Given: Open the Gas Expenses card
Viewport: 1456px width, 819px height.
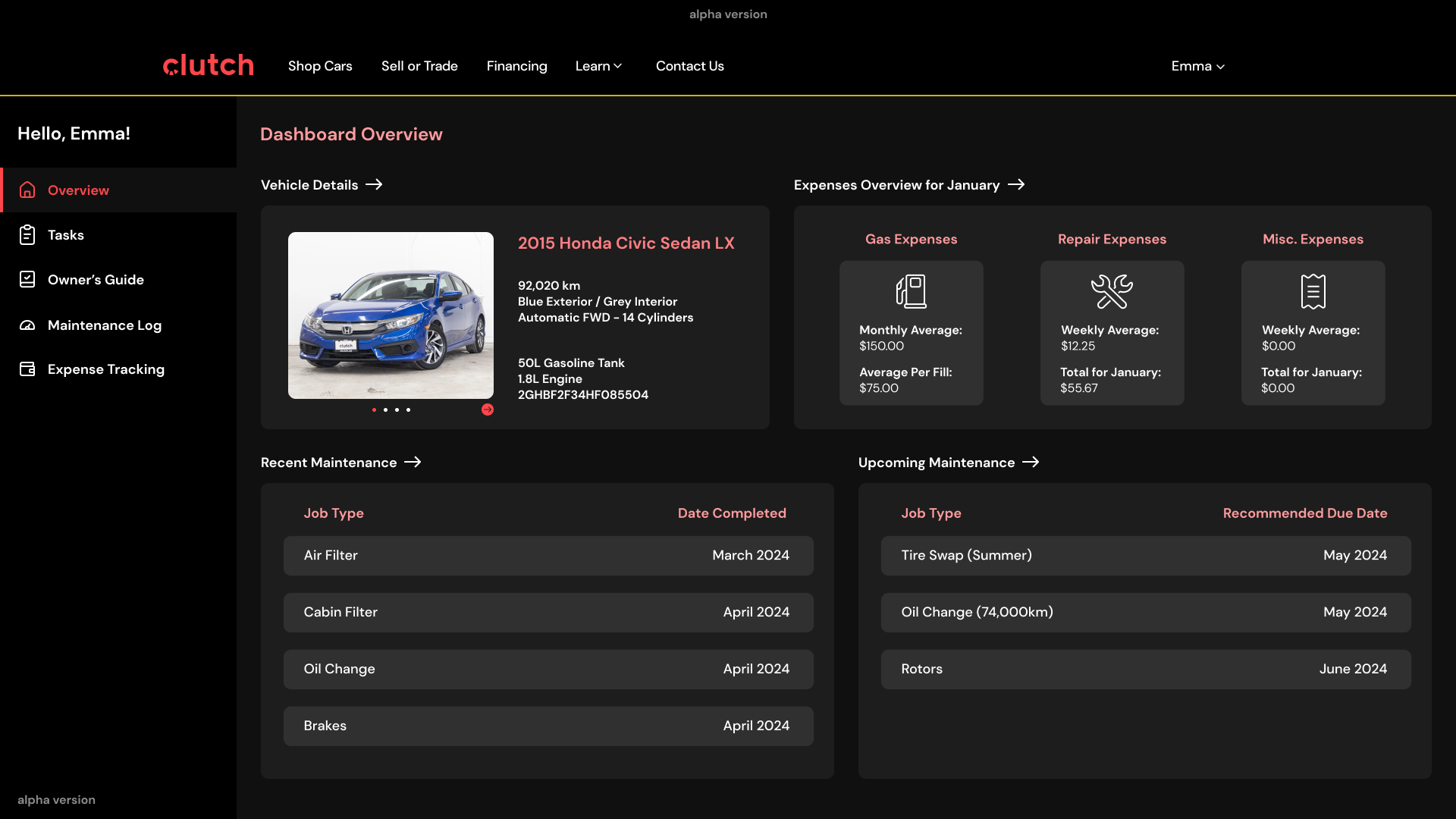Looking at the screenshot, I should (x=912, y=333).
